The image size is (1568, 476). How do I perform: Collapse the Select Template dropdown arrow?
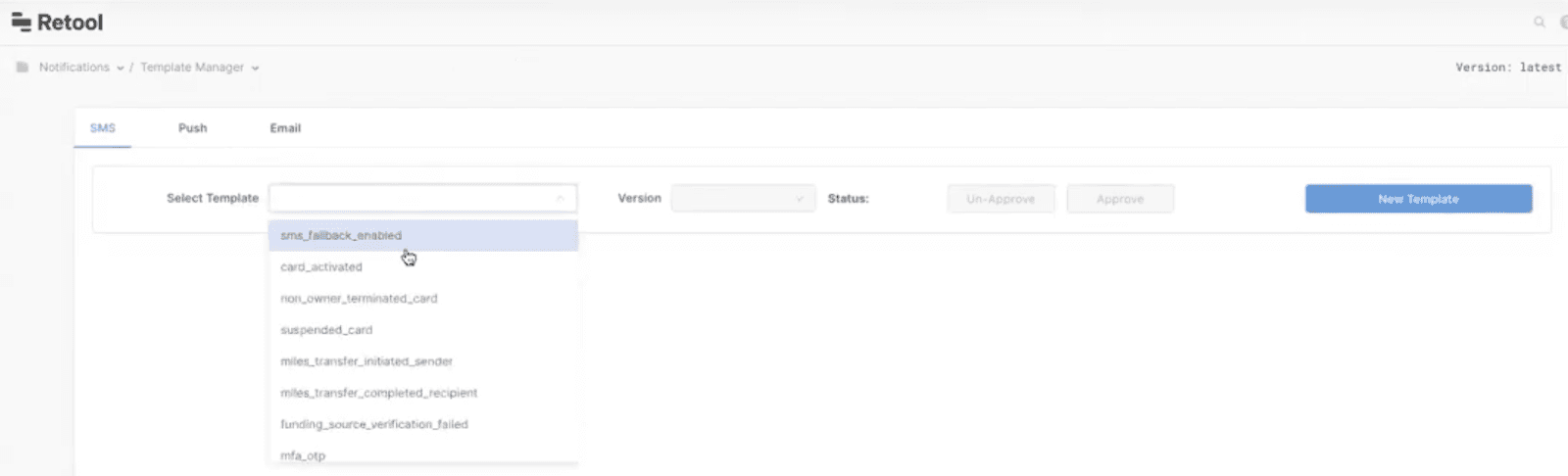pos(560,199)
